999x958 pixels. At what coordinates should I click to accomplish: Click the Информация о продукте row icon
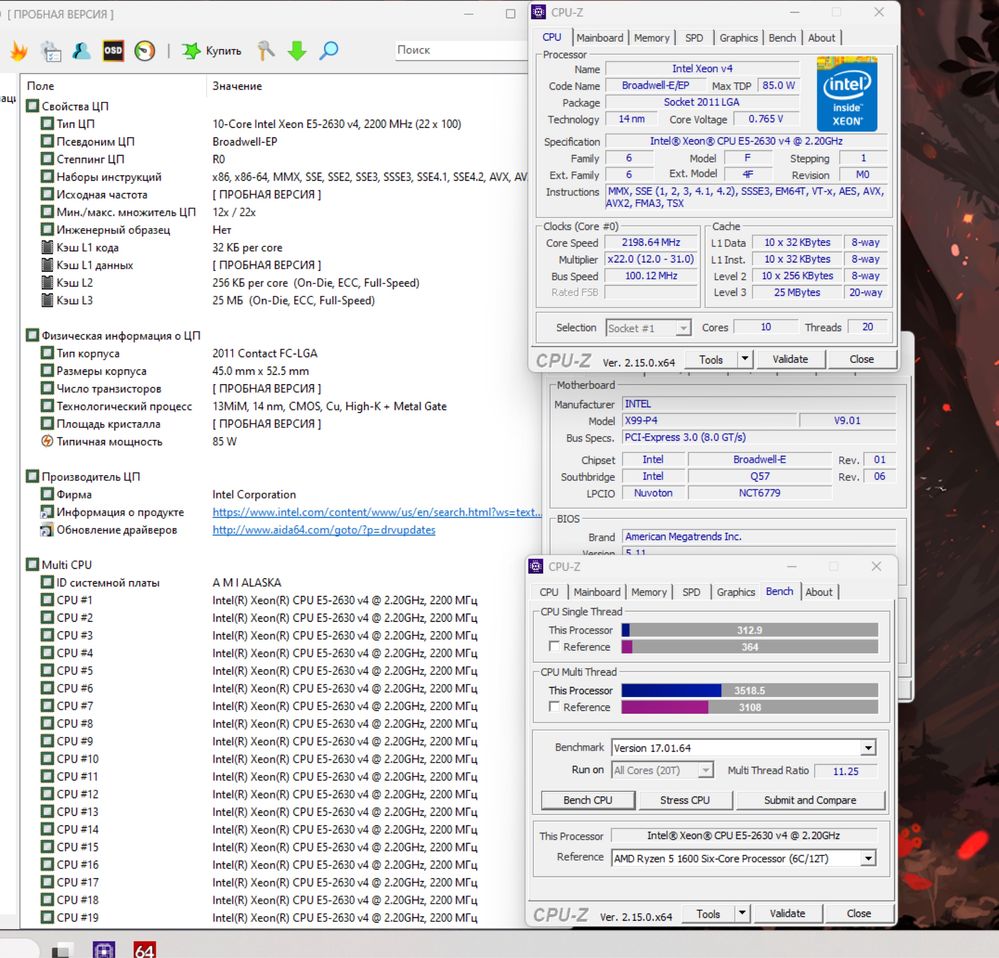click(x=47, y=512)
